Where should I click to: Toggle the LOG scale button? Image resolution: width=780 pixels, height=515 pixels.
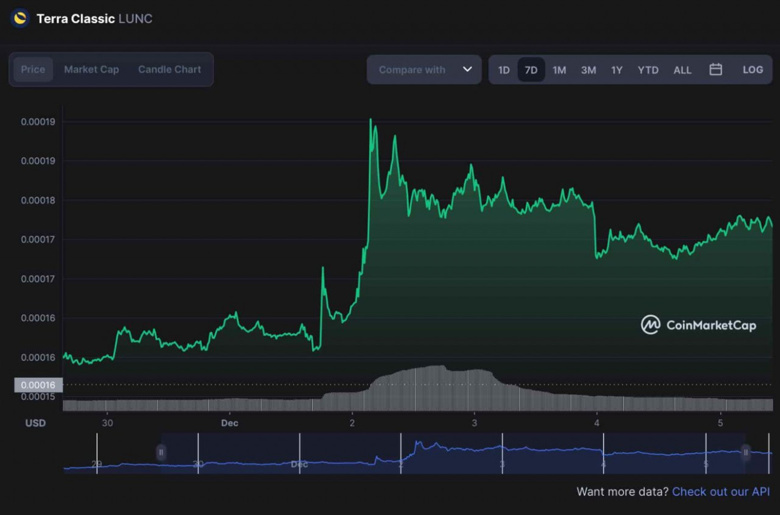[x=752, y=70]
